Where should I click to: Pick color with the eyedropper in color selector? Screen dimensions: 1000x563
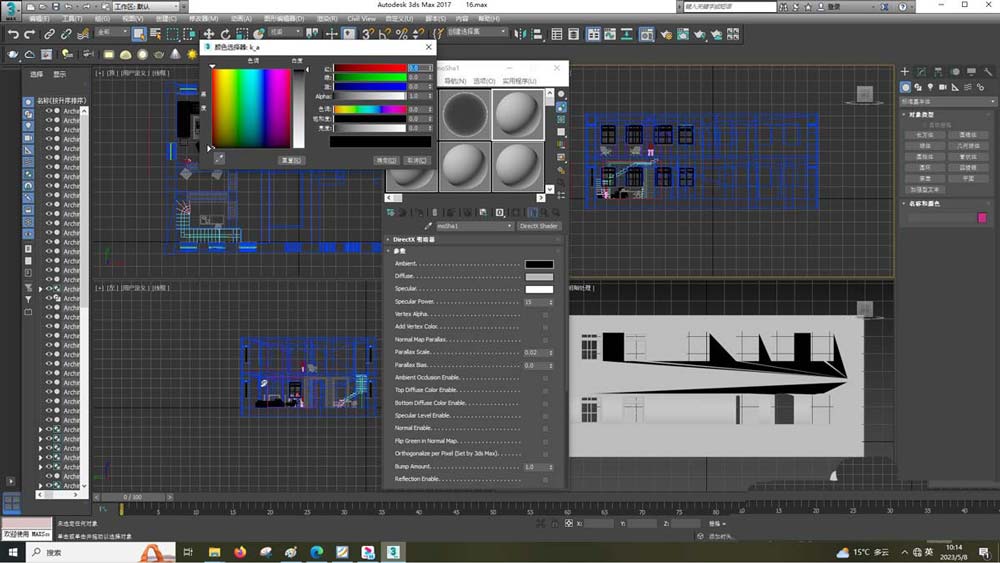pyautogui.click(x=219, y=158)
